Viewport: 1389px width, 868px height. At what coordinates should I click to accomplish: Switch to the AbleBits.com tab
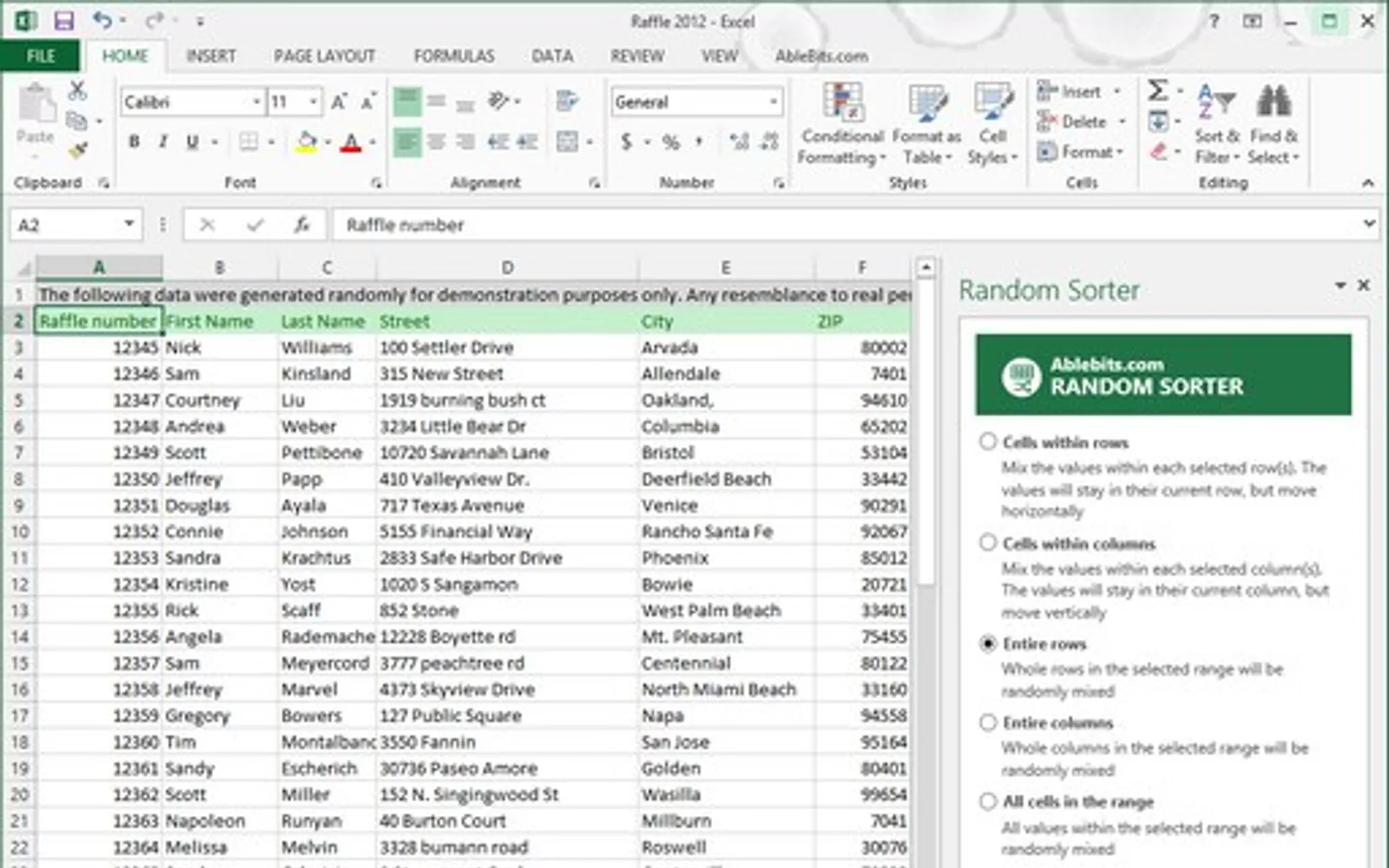pyautogui.click(x=821, y=56)
